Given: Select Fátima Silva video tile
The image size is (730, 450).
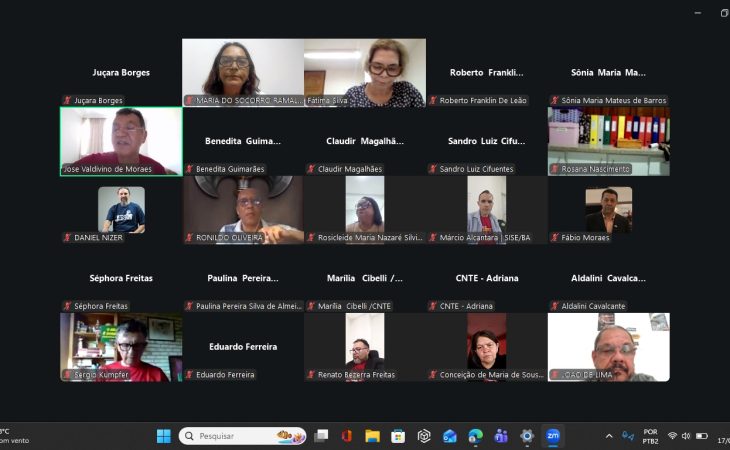Looking at the screenshot, I should coord(365,73).
